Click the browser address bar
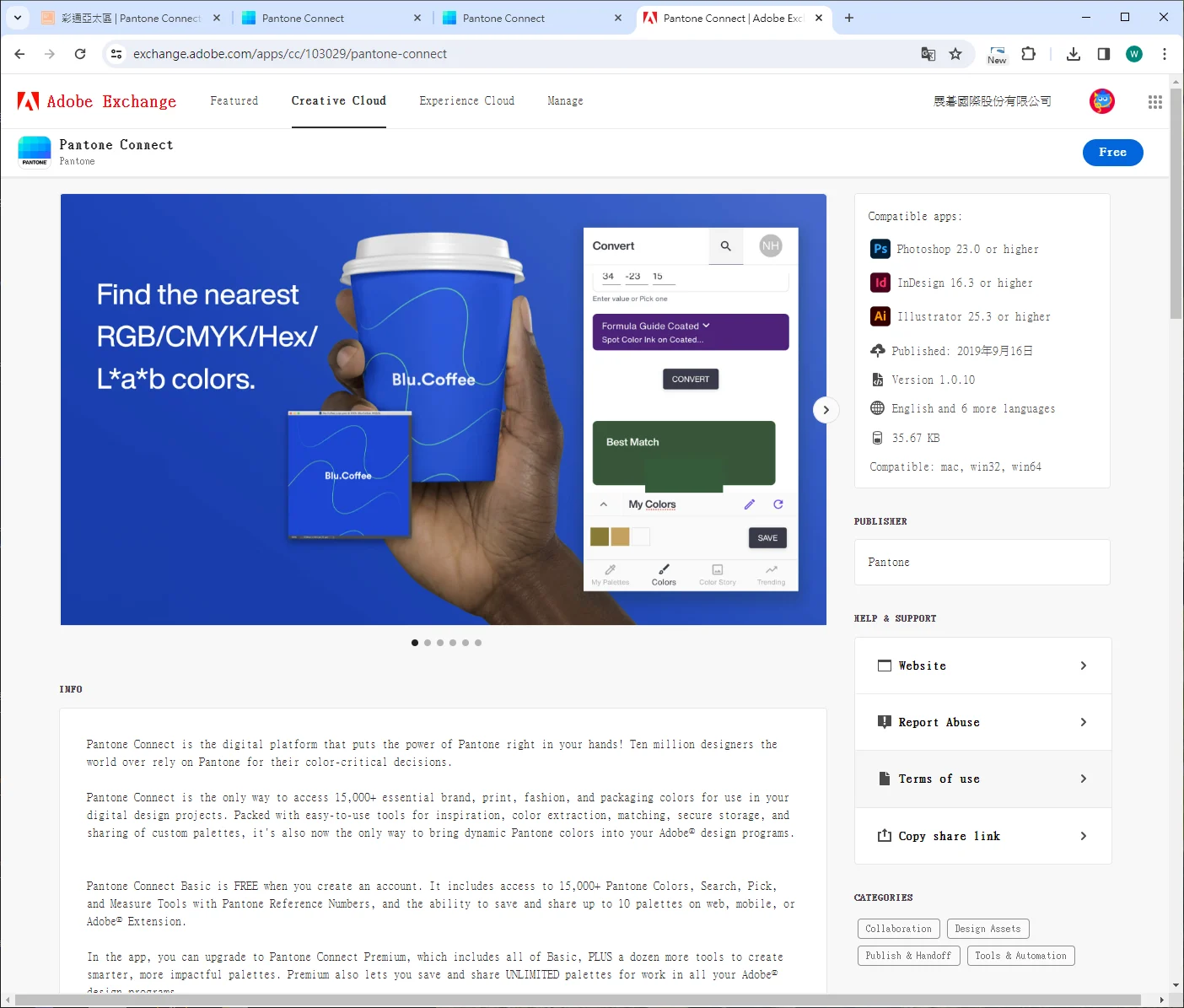Screen dimensions: 1184x1008 point(506,54)
